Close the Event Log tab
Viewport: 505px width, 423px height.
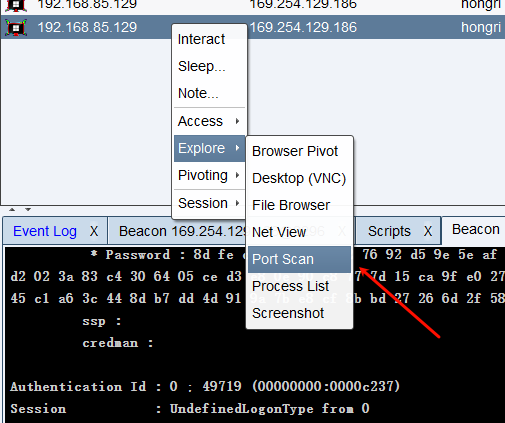coord(94,231)
